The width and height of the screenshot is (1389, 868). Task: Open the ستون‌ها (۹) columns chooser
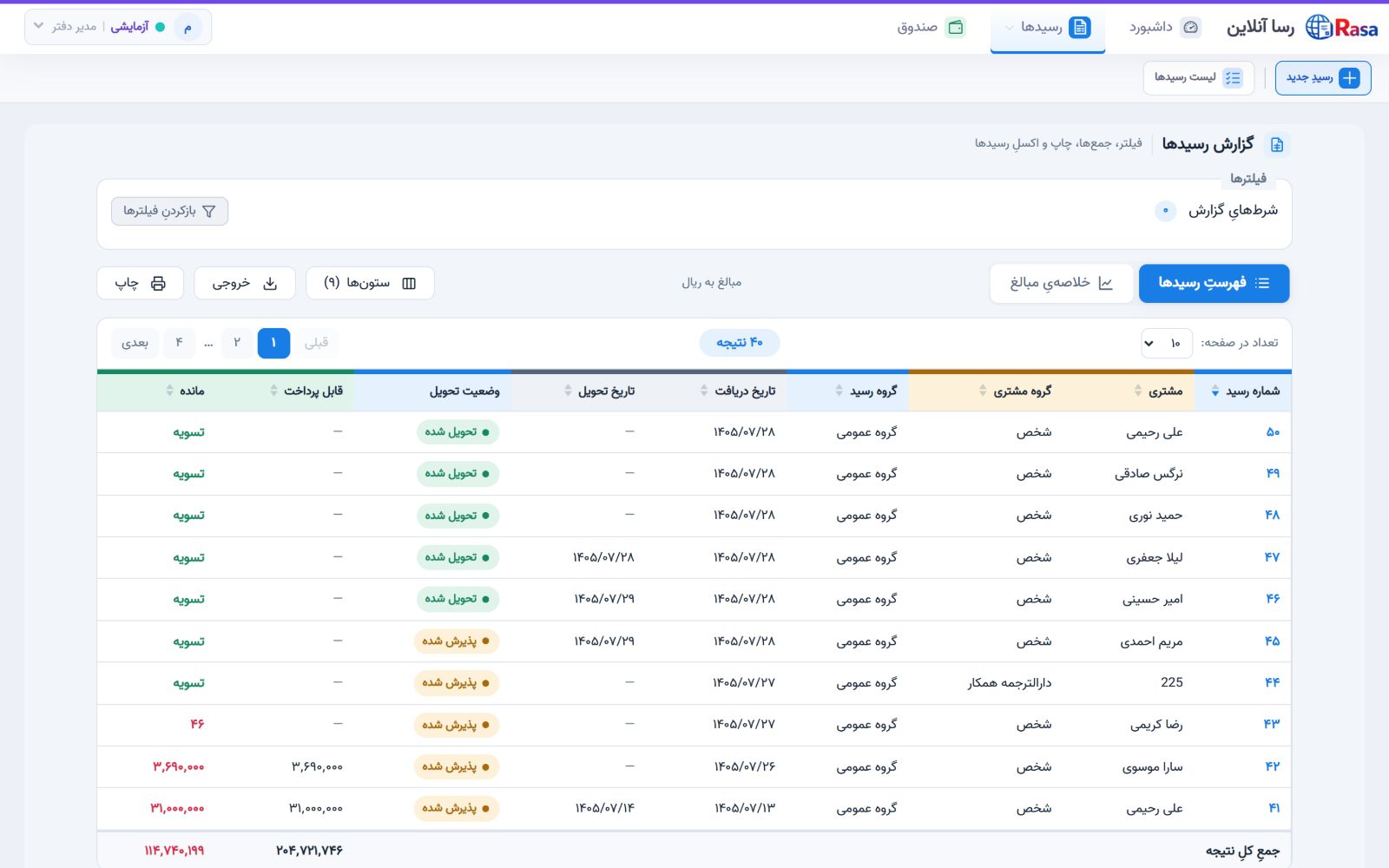point(370,283)
